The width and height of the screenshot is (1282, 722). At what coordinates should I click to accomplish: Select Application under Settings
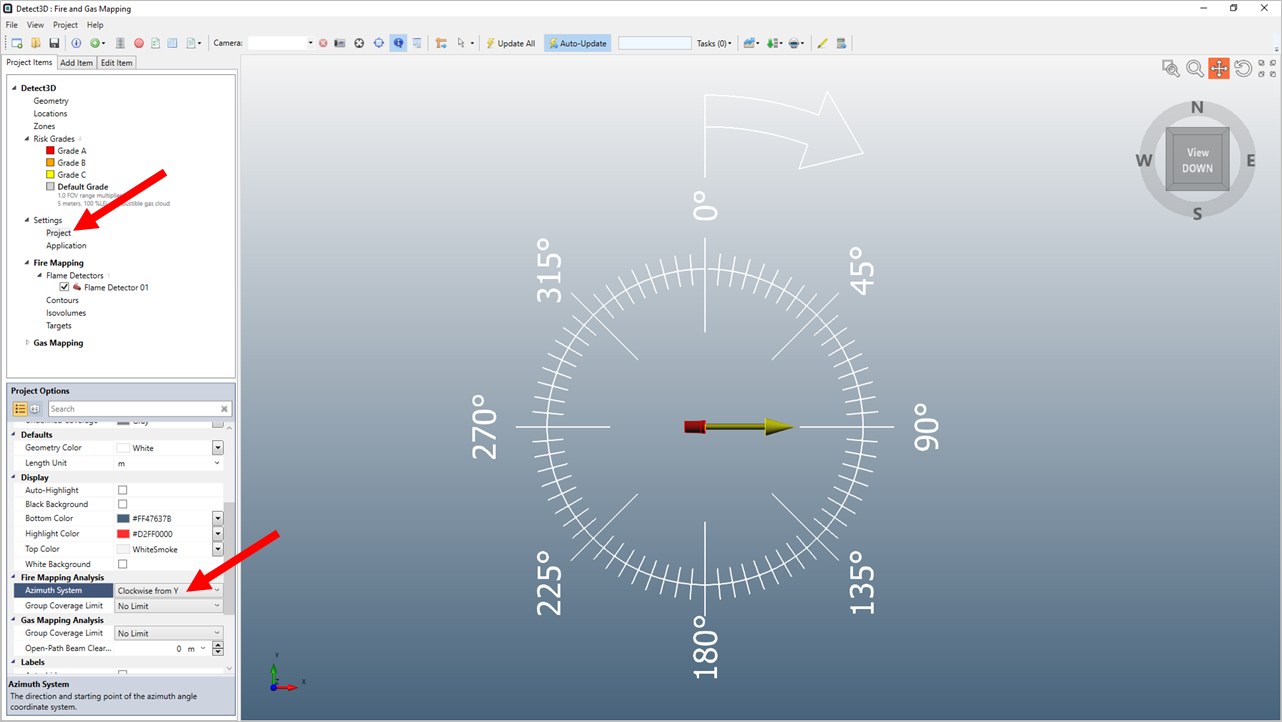[66, 246]
